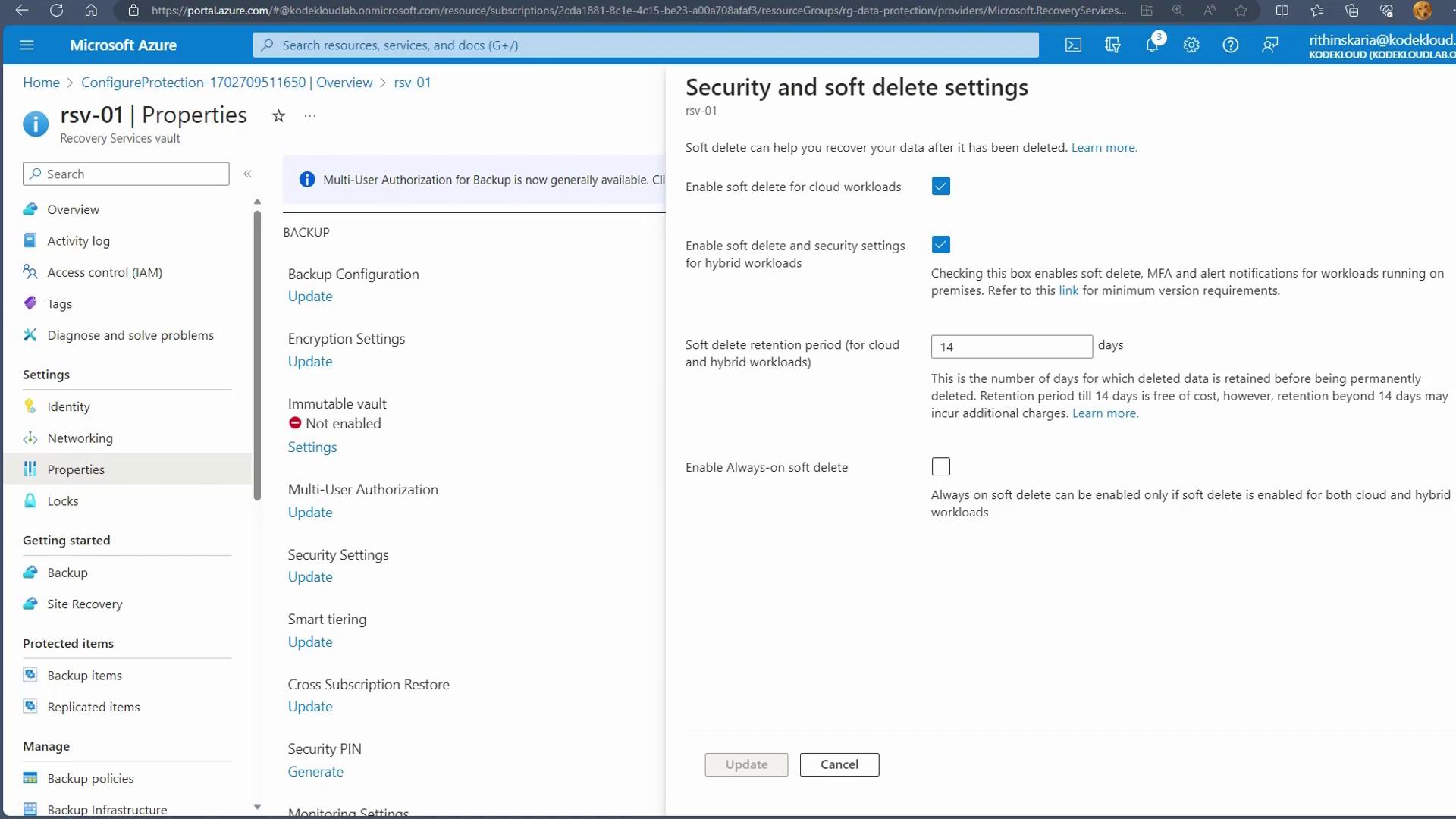Enable Always-on soft delete checkbox
Screen dimensions: 1456x819
940,467
